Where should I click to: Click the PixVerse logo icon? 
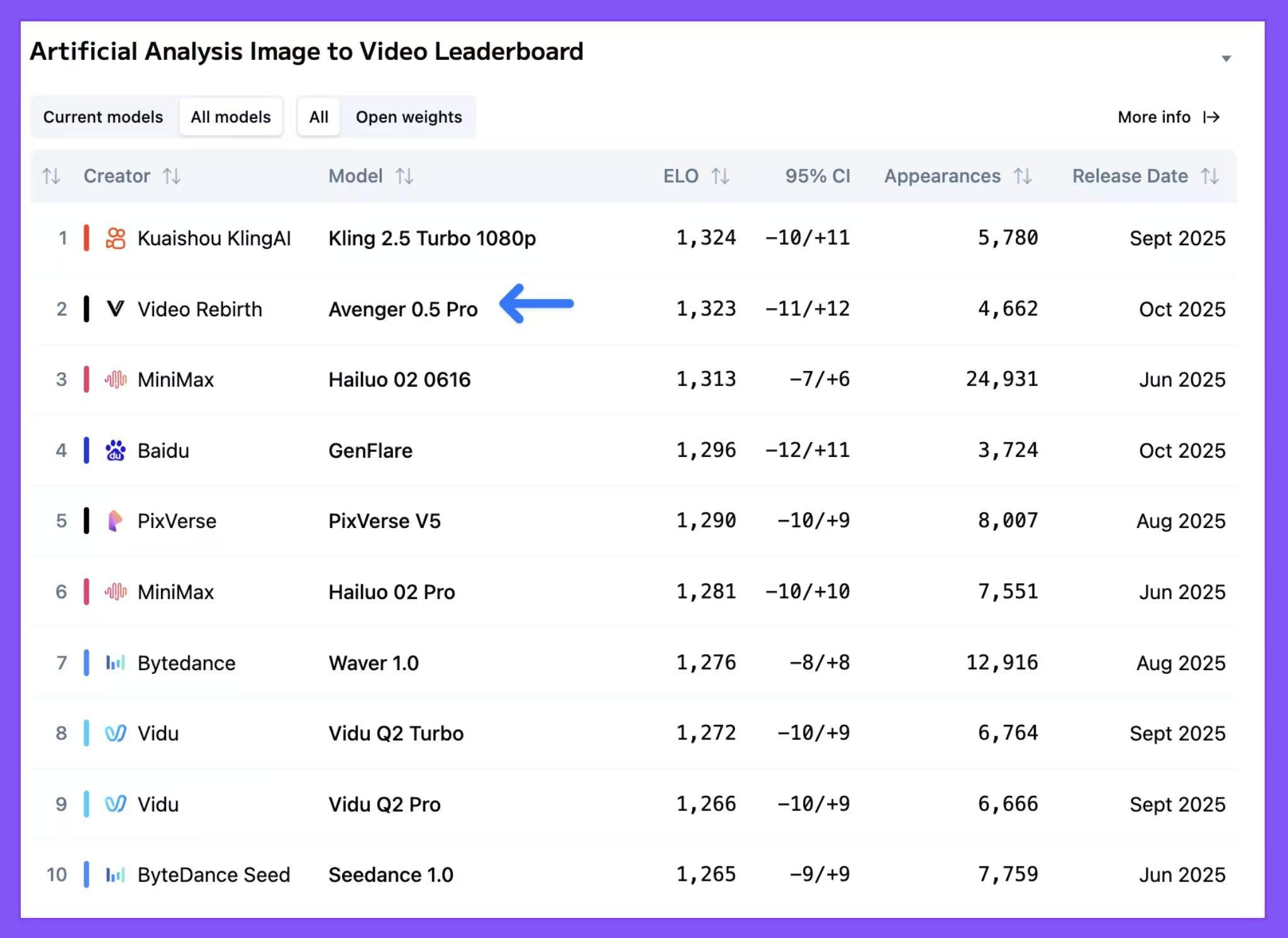tap(115, 521)
